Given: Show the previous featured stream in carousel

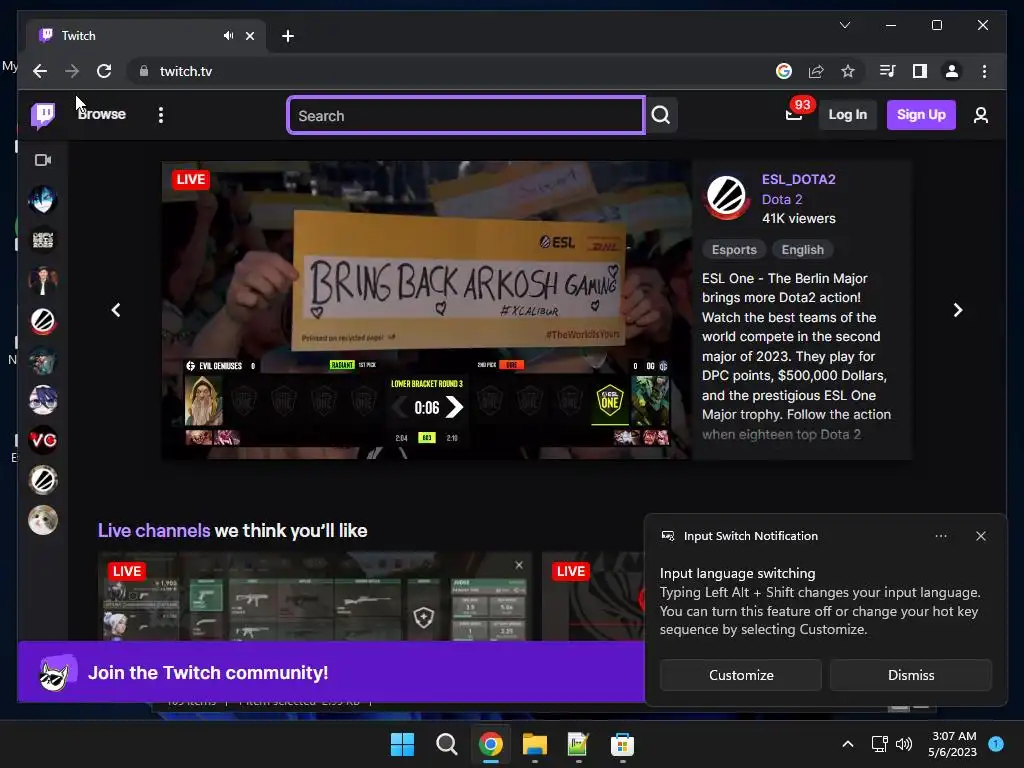Looking at the screenshot, I should point(116,310).
